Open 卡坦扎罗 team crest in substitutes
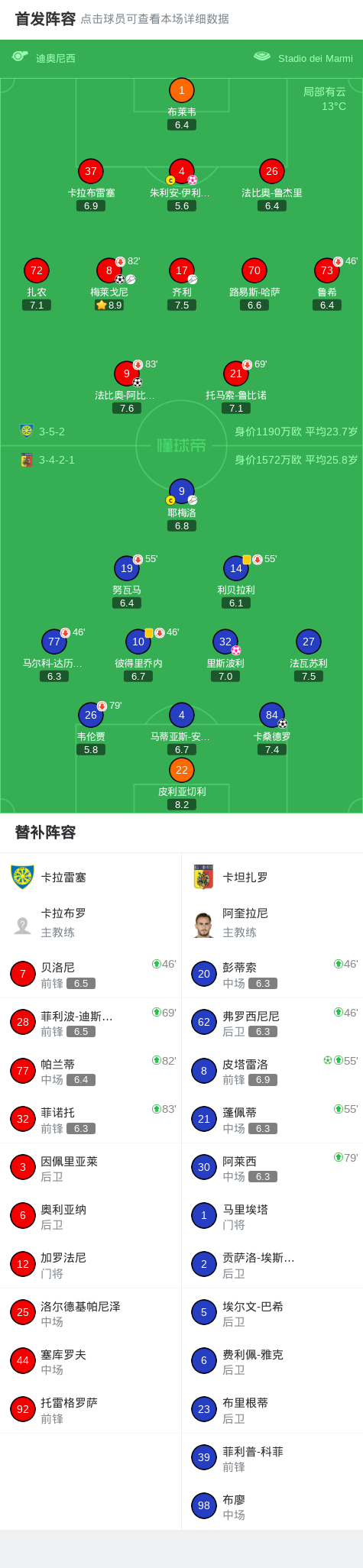The height and width of the screenshot is (1568, 363). click(203, 877)
